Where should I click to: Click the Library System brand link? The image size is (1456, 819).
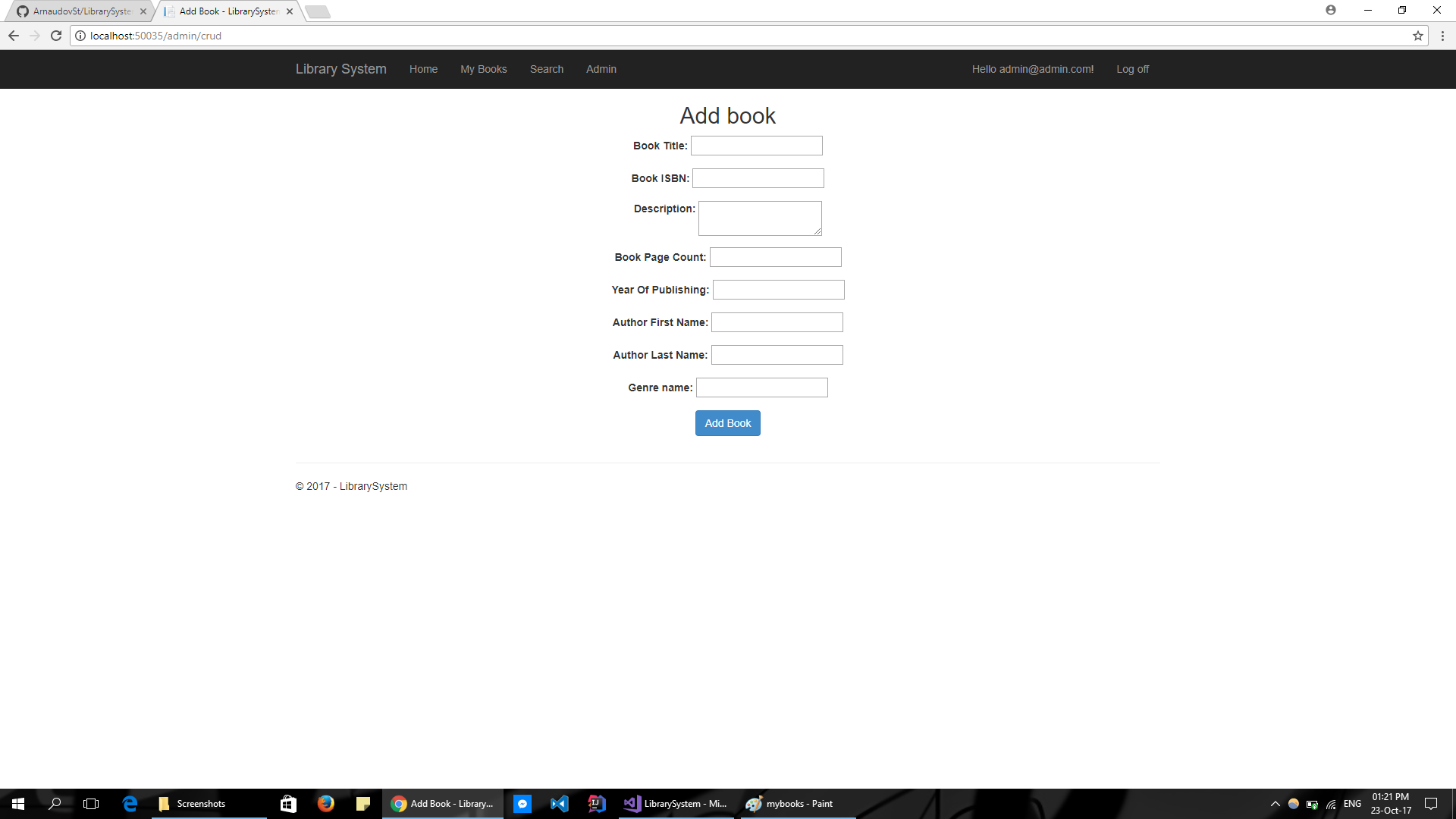pos(340,69)
